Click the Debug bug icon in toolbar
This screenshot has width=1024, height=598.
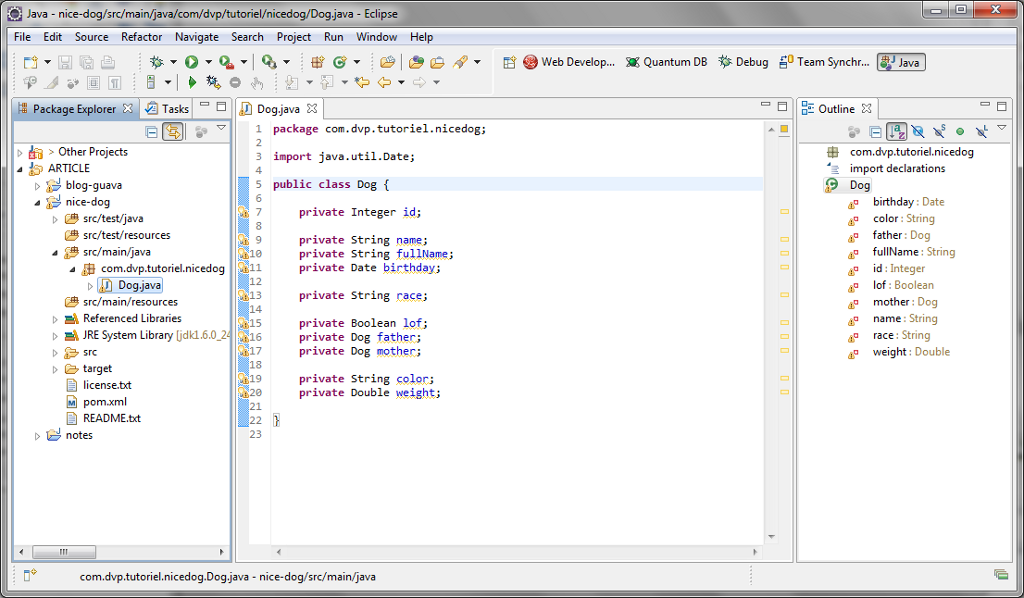pos(157,62)
